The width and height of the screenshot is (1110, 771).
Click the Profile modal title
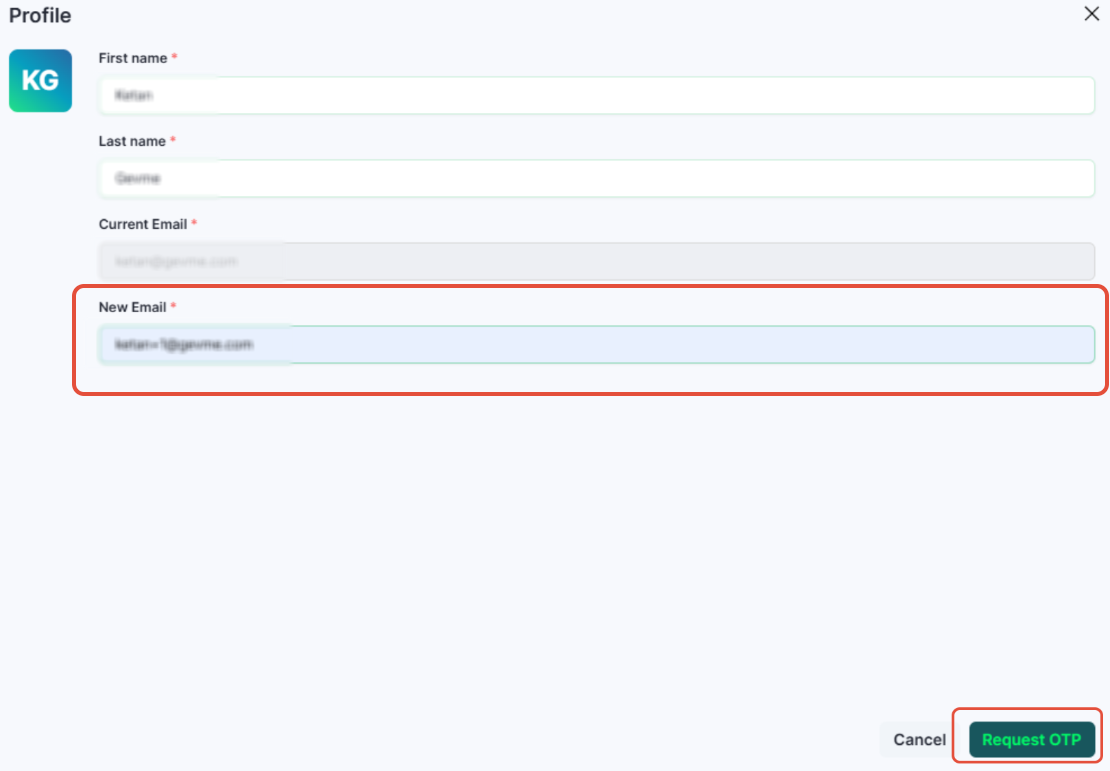click(38, 15)
